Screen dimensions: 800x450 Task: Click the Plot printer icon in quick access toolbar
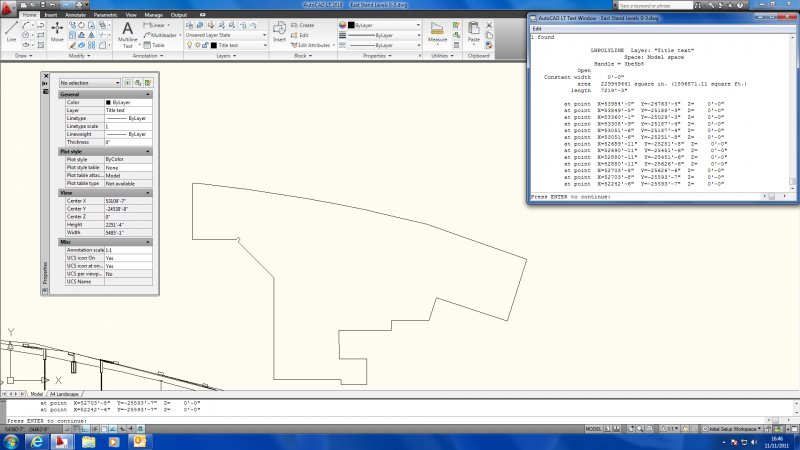[79, 5]
